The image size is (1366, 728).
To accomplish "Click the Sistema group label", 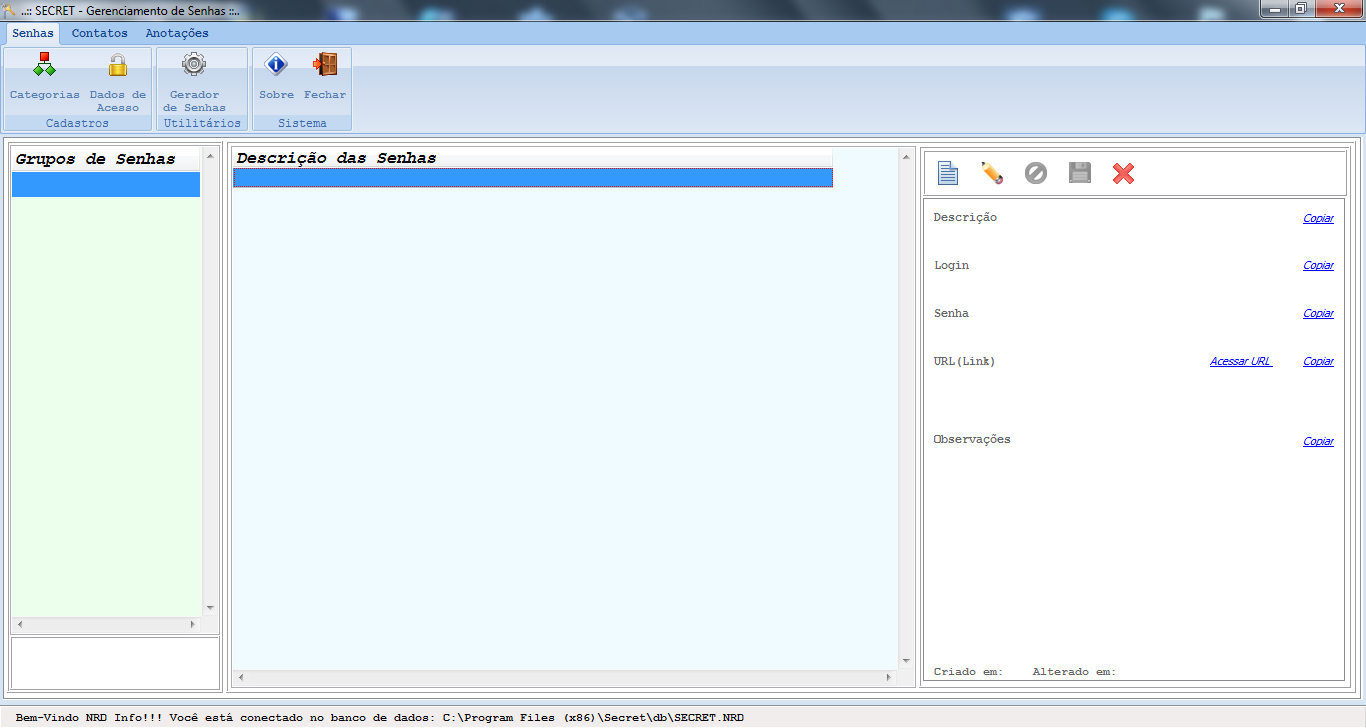I will (302, 123).
